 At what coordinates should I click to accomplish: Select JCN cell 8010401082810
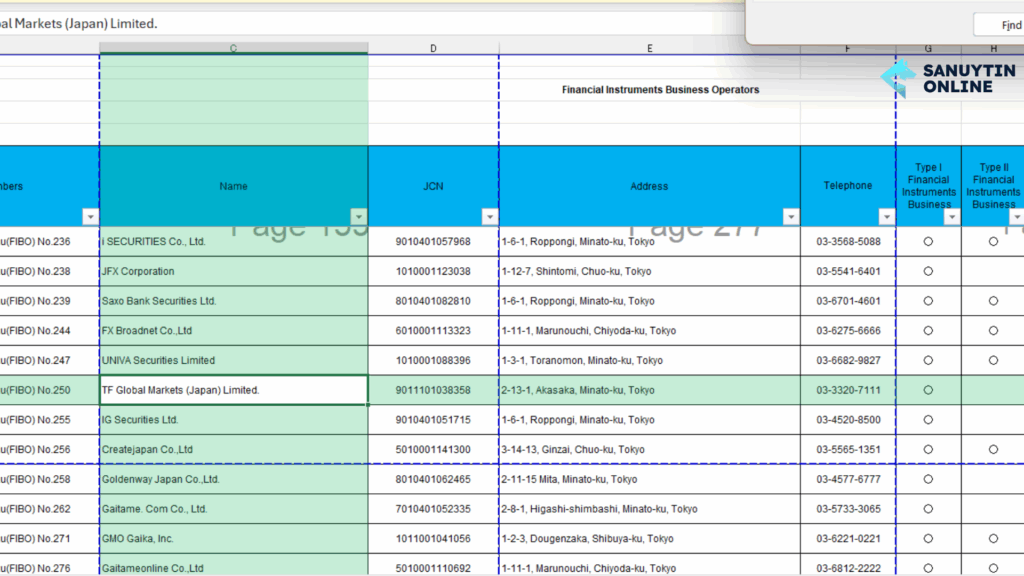tap(434, 301)
